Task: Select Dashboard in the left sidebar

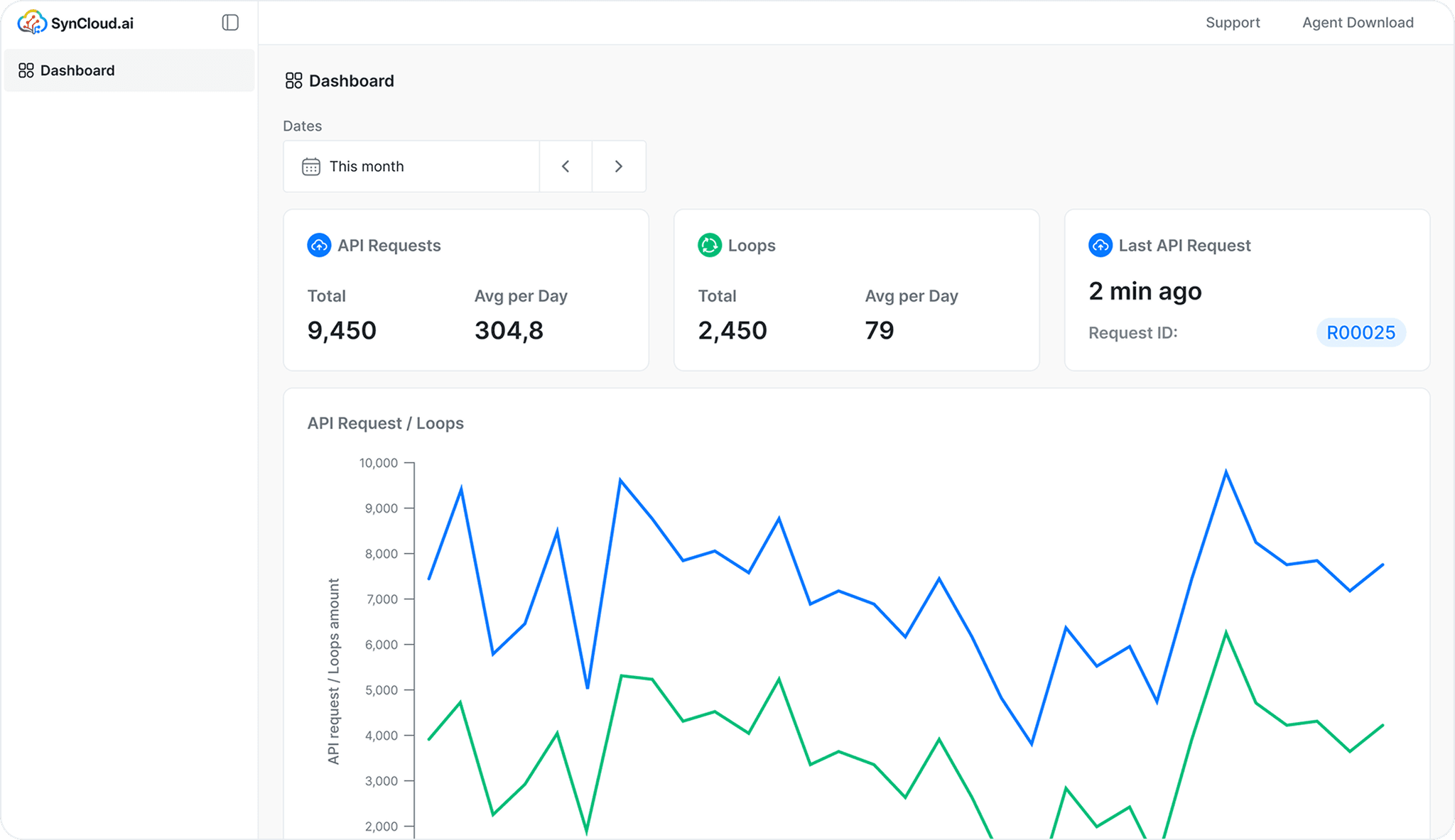Action: pos(77,70)
